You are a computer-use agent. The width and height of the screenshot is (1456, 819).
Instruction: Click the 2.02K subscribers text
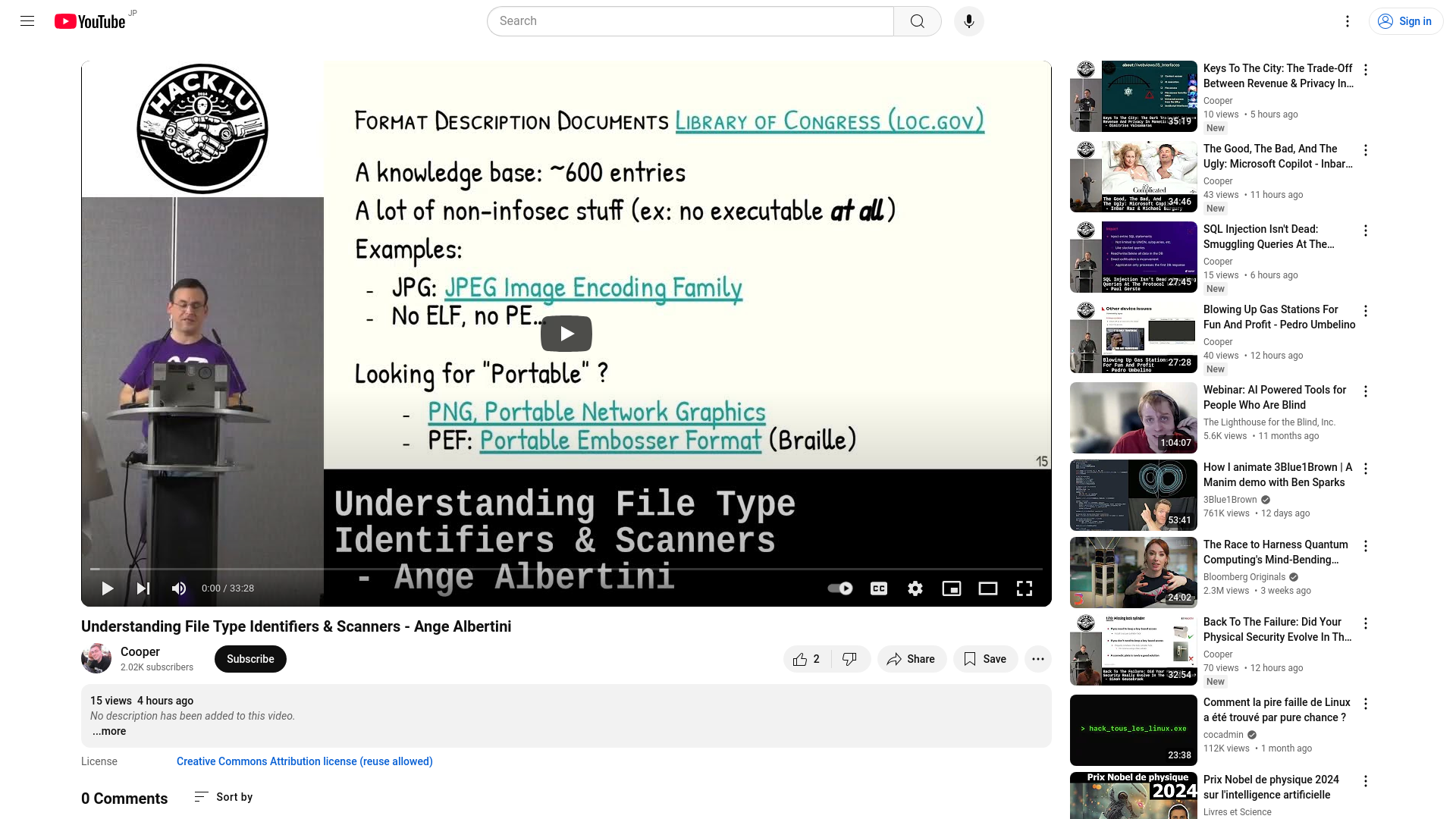157,667
